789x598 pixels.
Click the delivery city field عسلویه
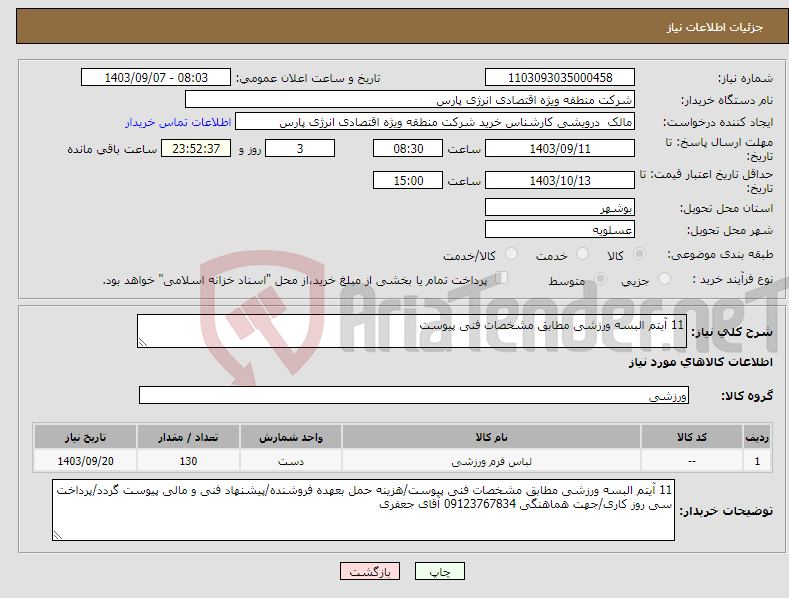click(x=560, y=230)
